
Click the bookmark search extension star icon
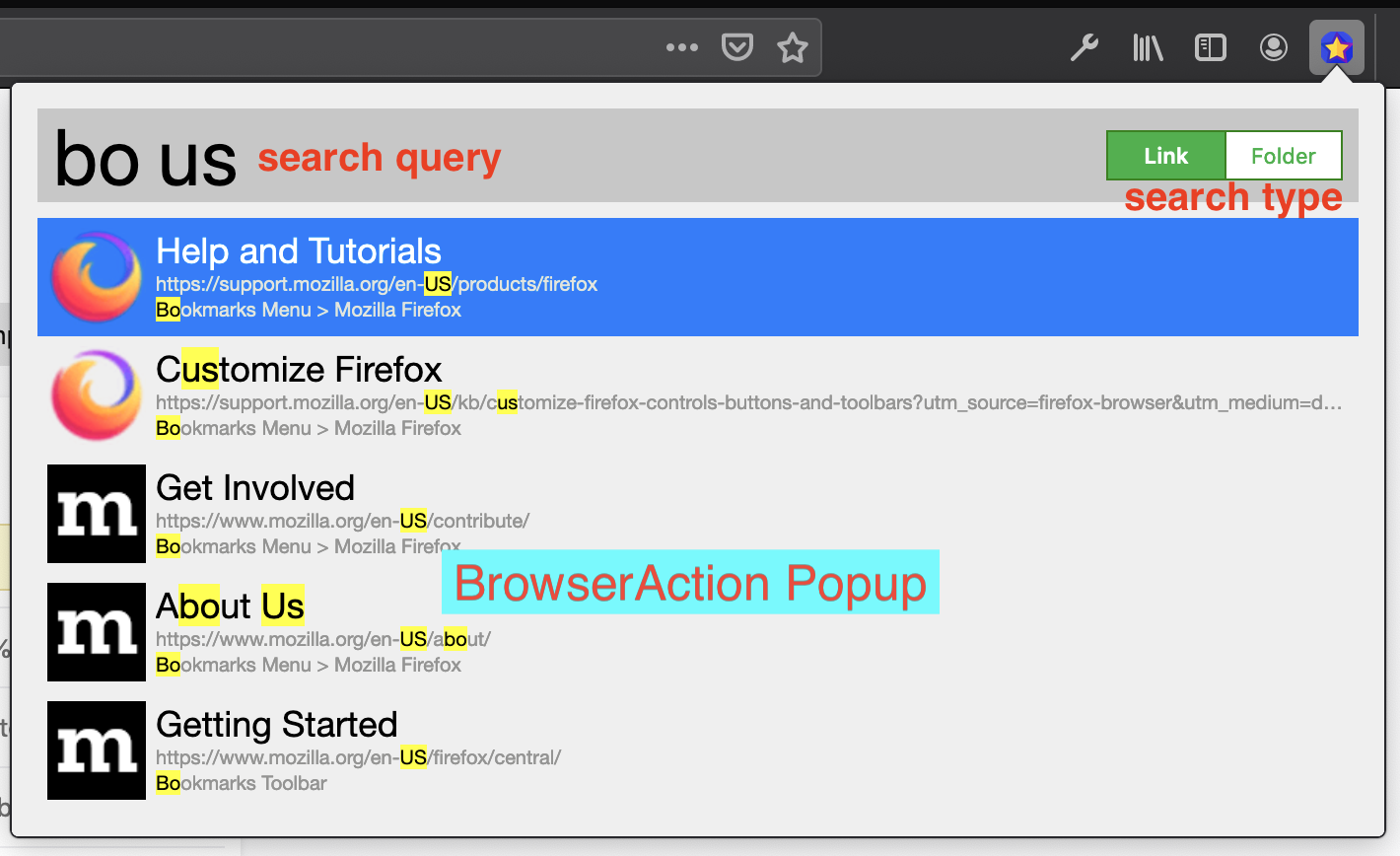tap(1337, 47)
